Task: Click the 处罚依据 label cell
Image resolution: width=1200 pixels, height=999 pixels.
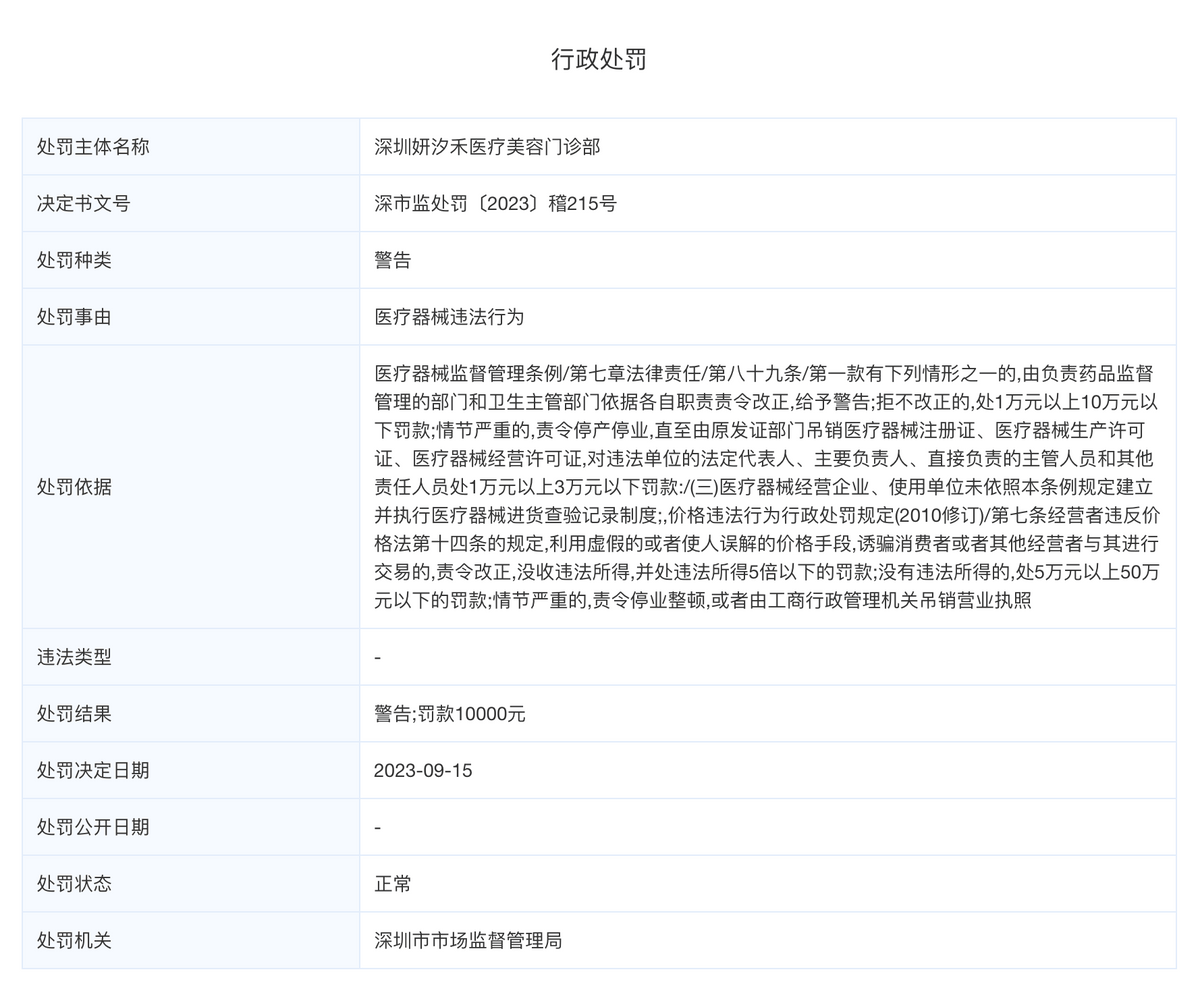Action: click(74, 487)
